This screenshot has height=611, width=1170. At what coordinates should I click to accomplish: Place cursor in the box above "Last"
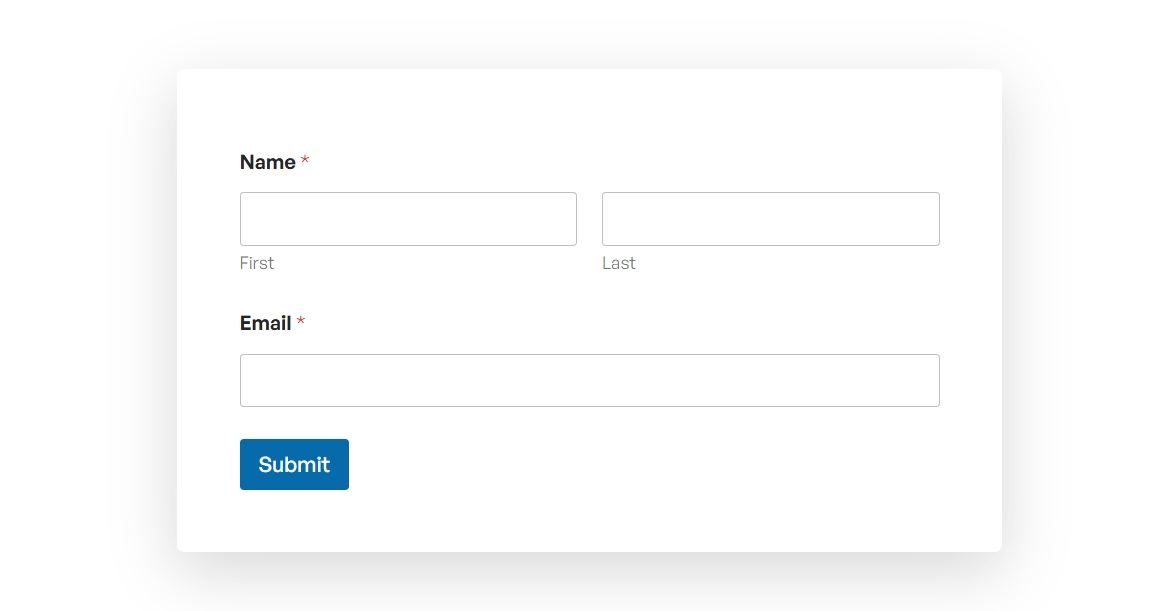tap(770, 219)
